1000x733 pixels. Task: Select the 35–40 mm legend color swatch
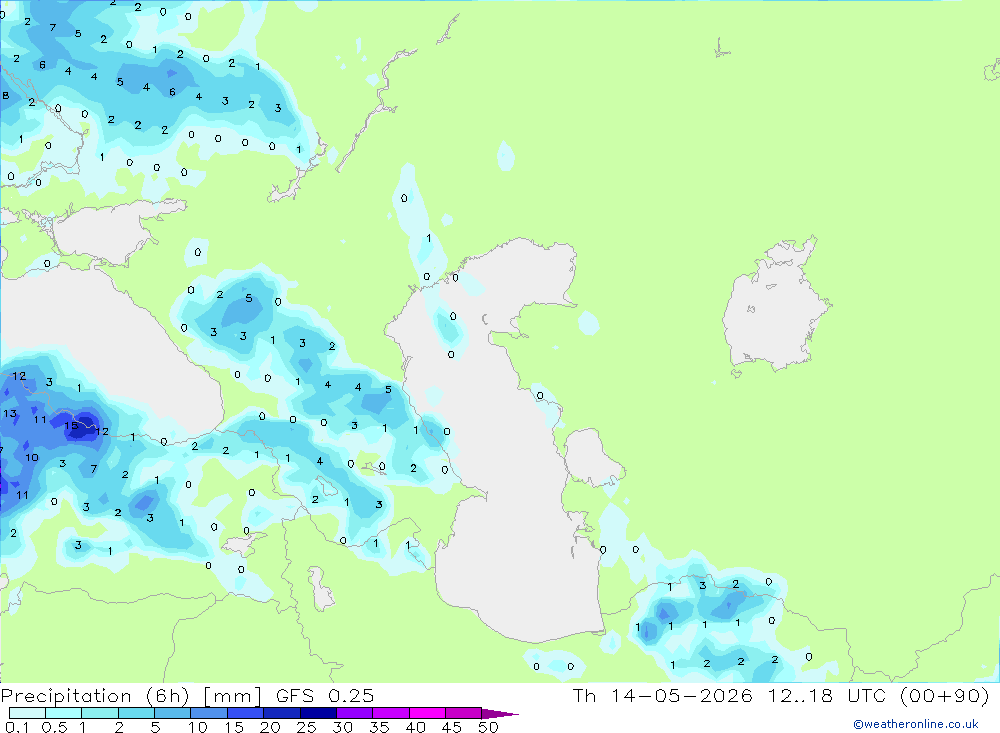point(391,713)
